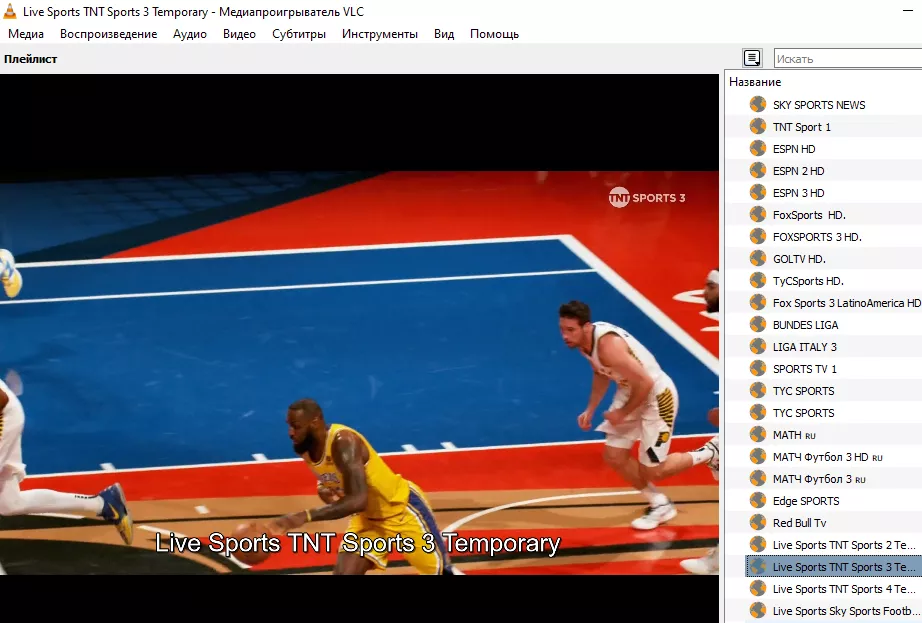Focus the Искать search field
The width and height of the screenshot is (922, 623).
coord(848,59)
